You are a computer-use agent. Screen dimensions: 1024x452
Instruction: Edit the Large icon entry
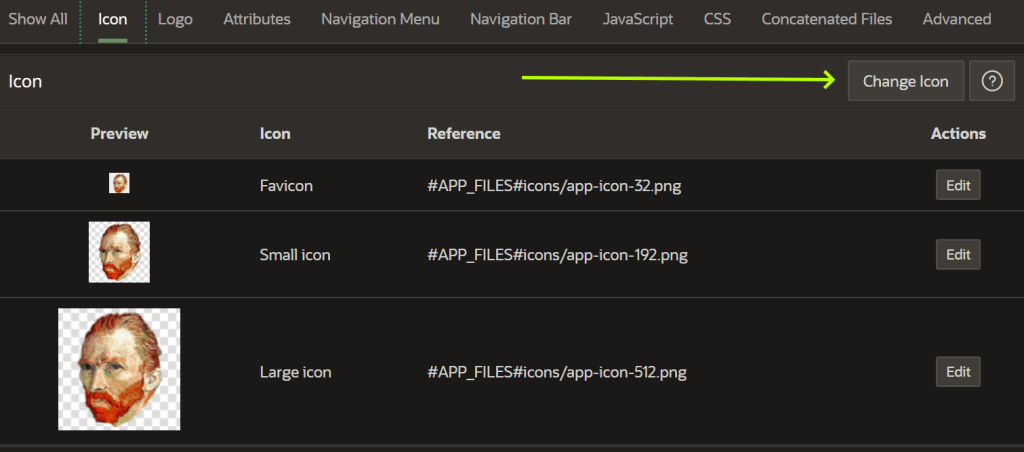pos(958,372)
